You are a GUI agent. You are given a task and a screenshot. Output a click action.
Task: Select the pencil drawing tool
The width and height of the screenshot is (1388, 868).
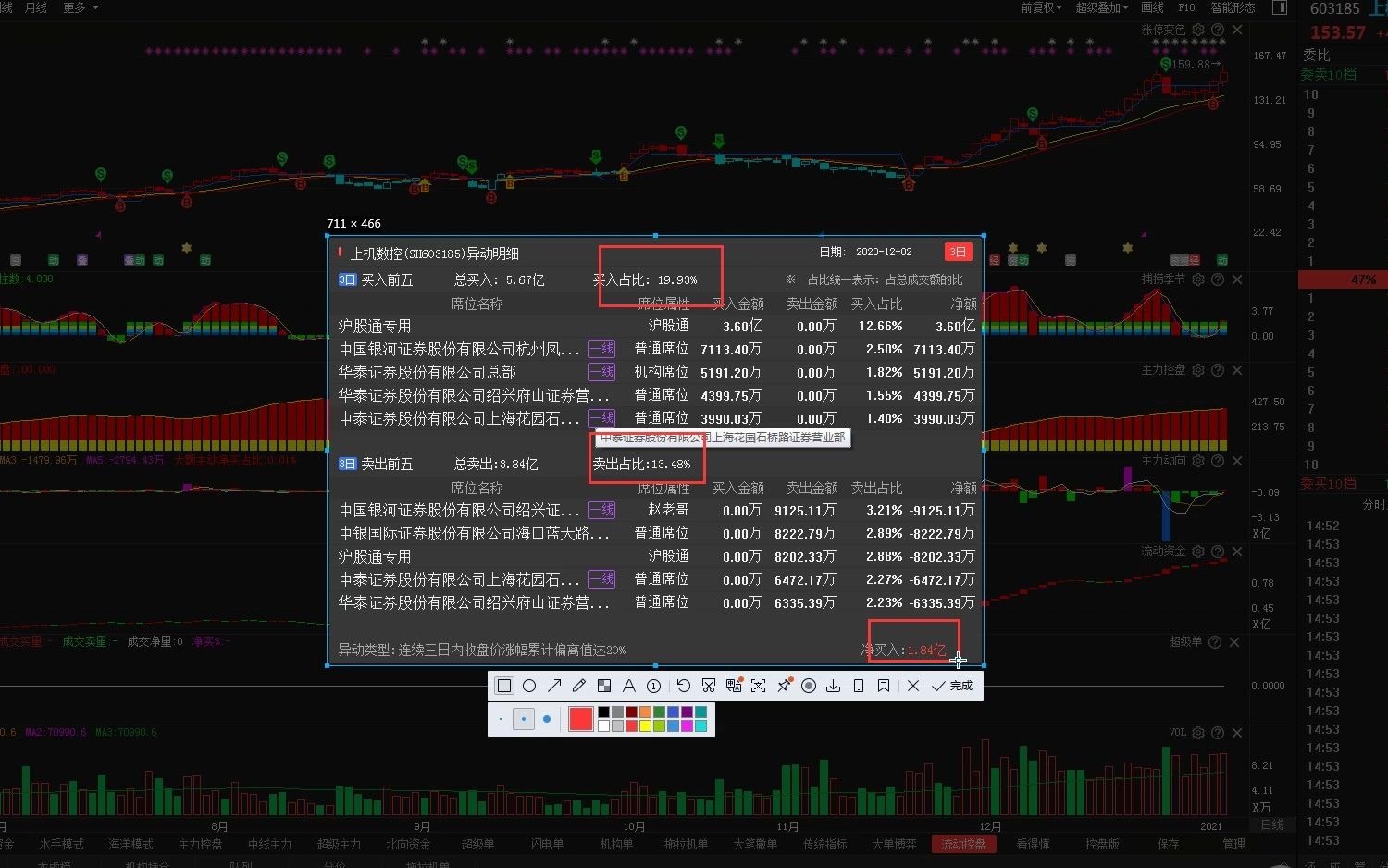579,686
